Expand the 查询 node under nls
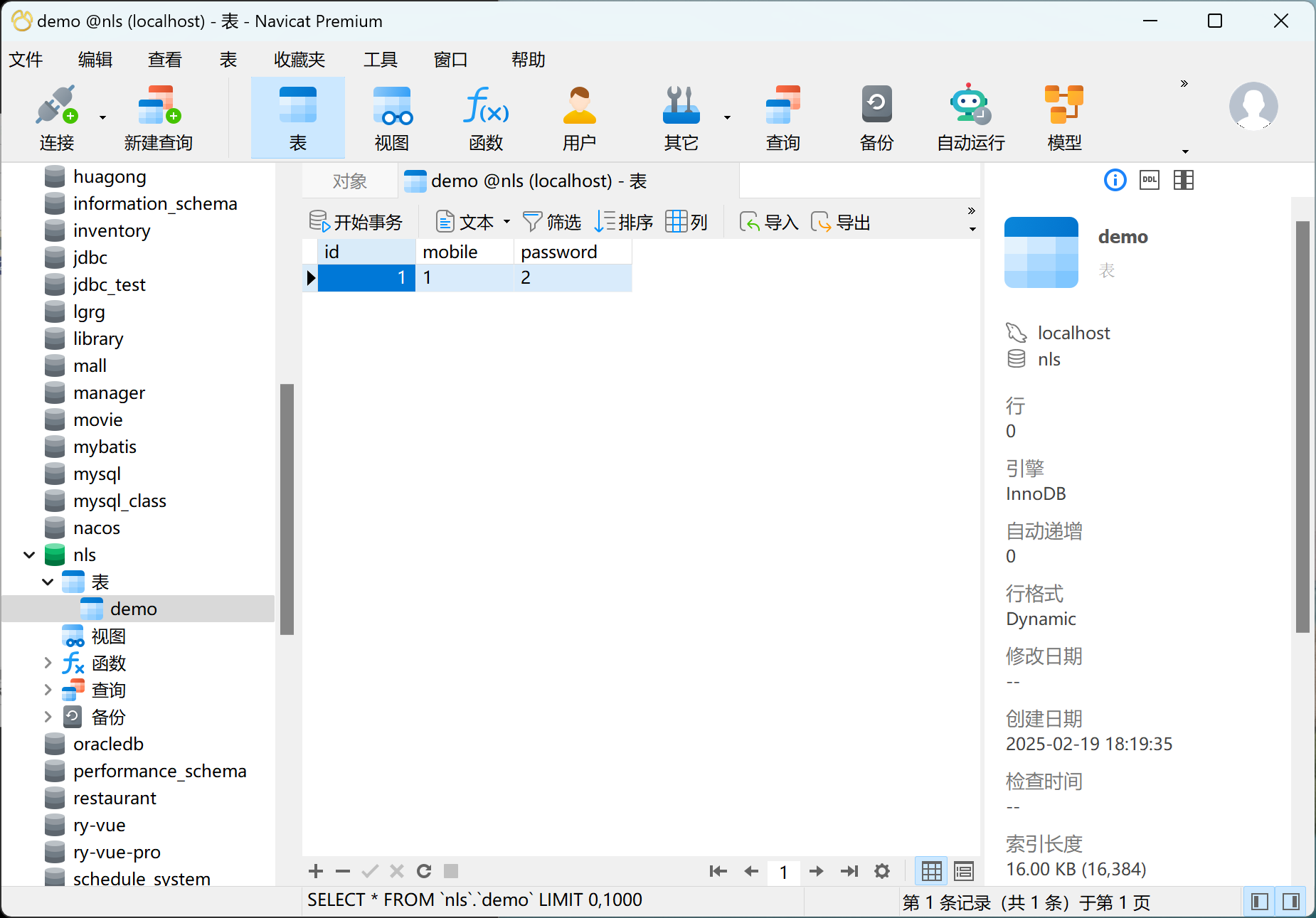This screenshot has height=918, width=1316. (48, 690)
